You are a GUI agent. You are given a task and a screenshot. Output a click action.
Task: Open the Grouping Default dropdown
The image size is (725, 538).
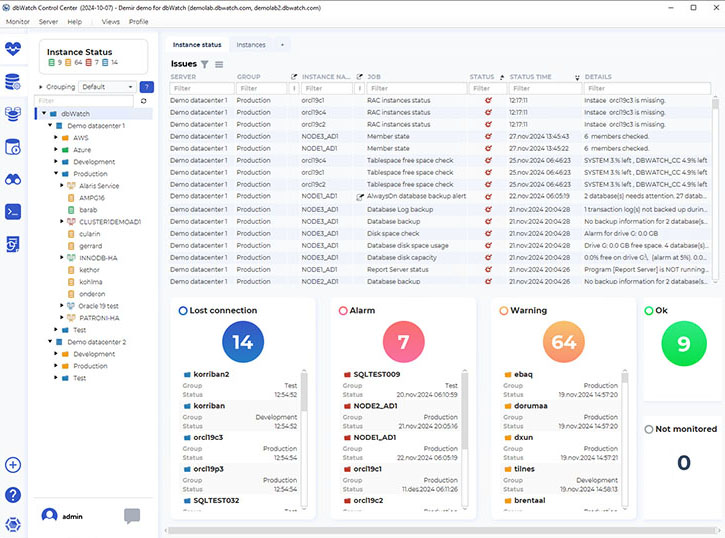point(107,87)
